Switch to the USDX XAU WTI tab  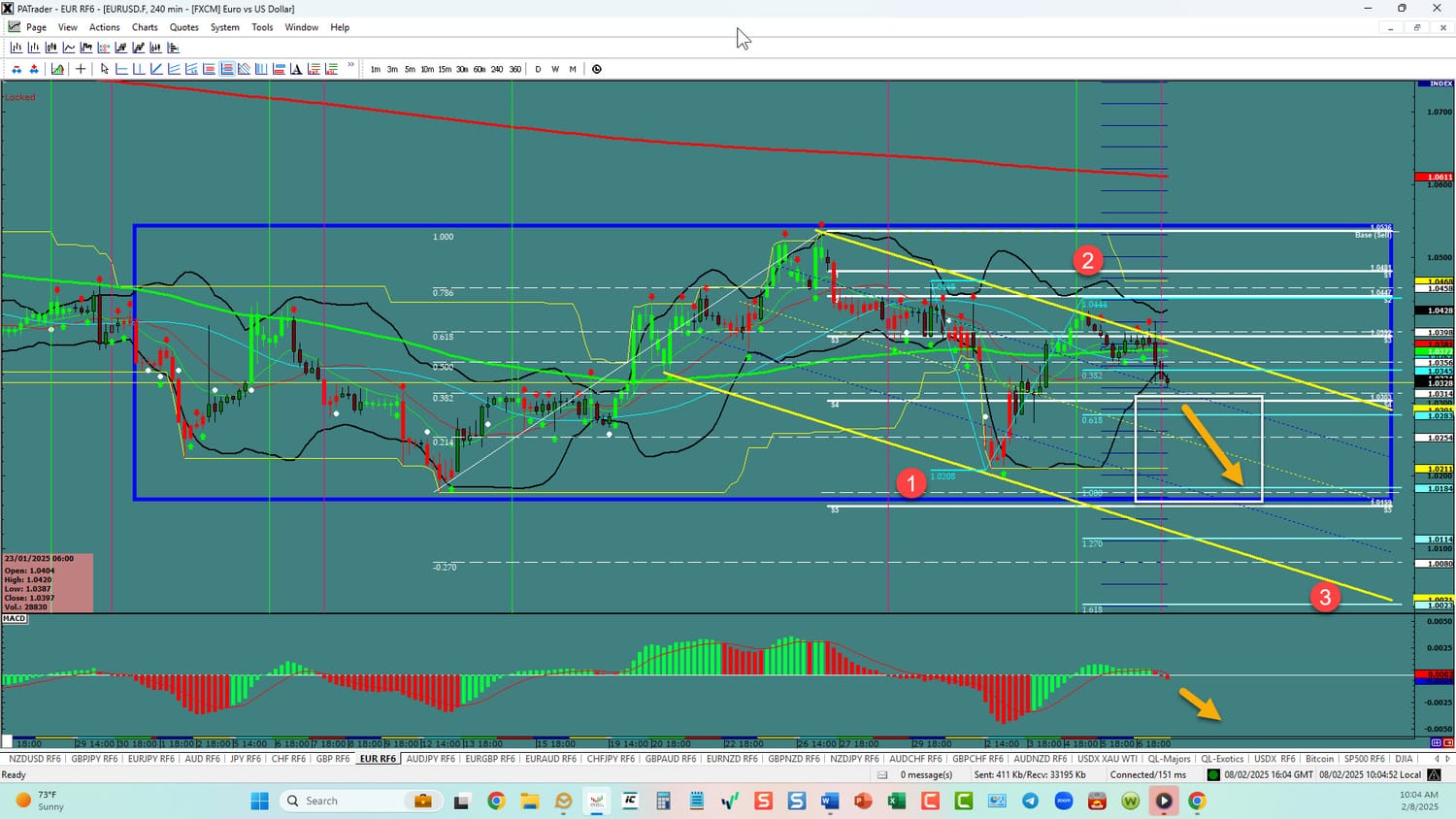pos(1108,759)
